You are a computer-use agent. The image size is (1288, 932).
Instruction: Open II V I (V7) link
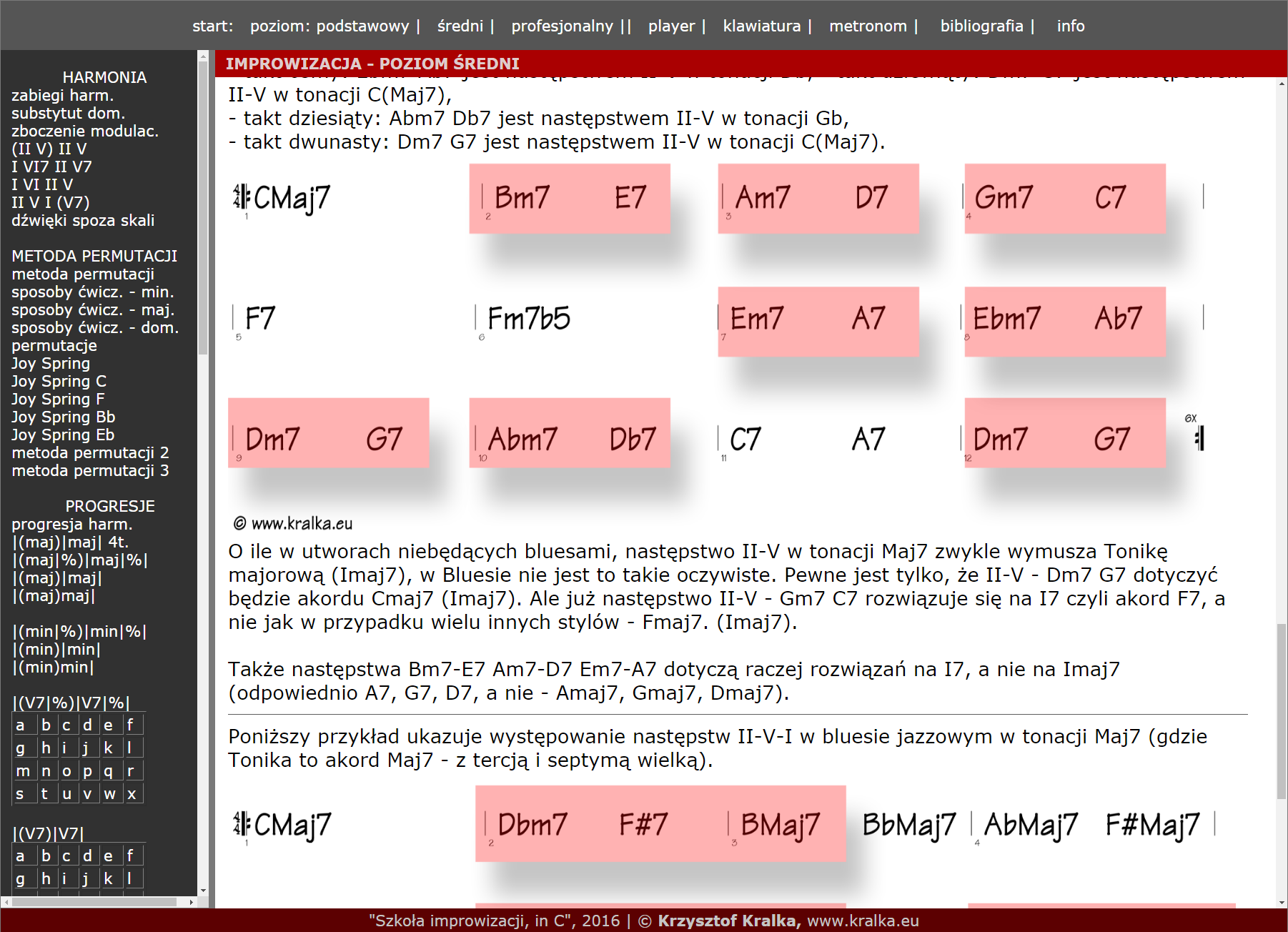pos(50,202)
